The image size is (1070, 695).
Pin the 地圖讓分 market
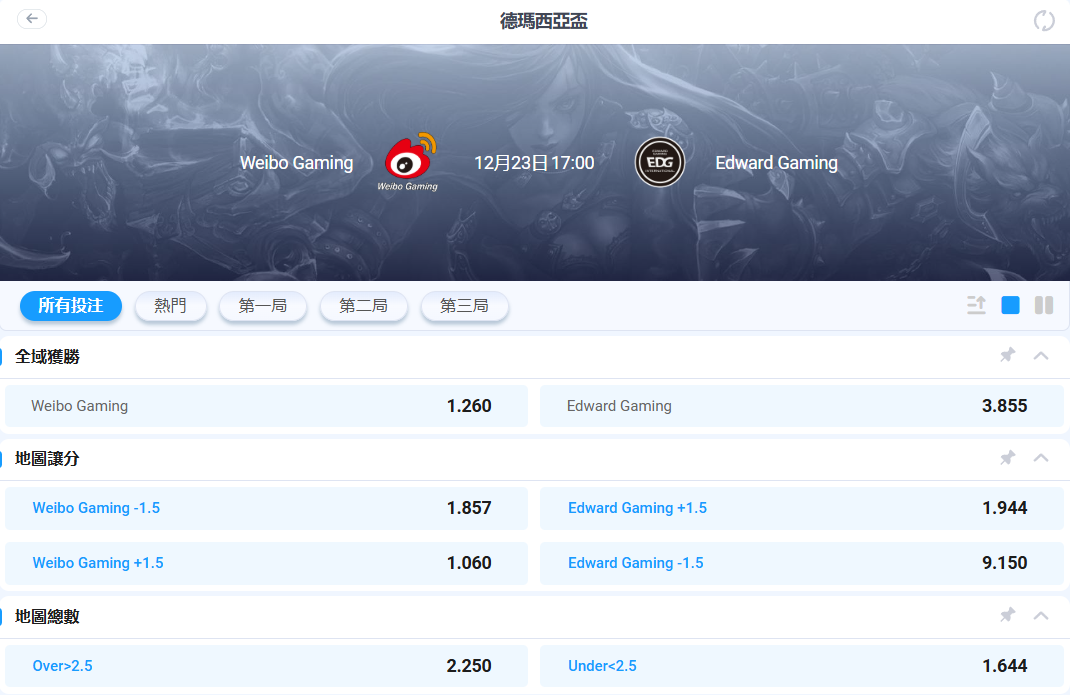click(1007, 457)
